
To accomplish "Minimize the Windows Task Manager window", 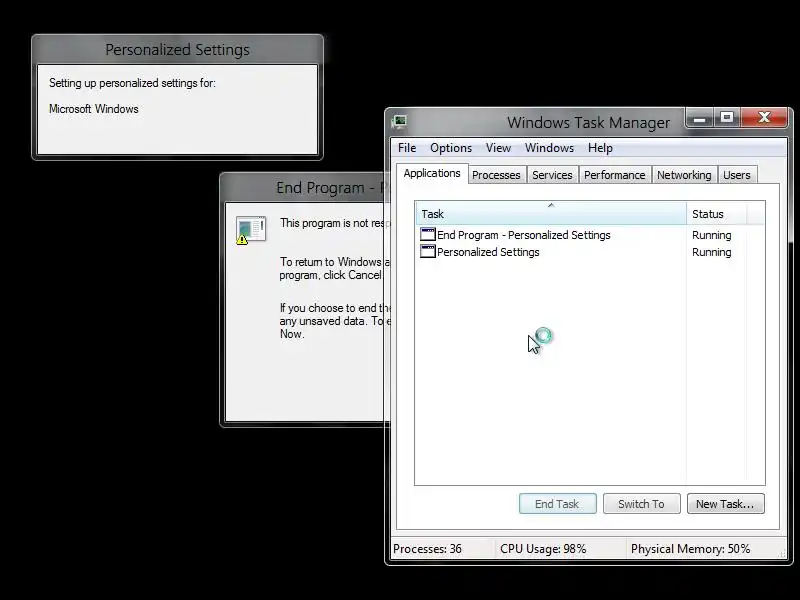I will (699, 118).
